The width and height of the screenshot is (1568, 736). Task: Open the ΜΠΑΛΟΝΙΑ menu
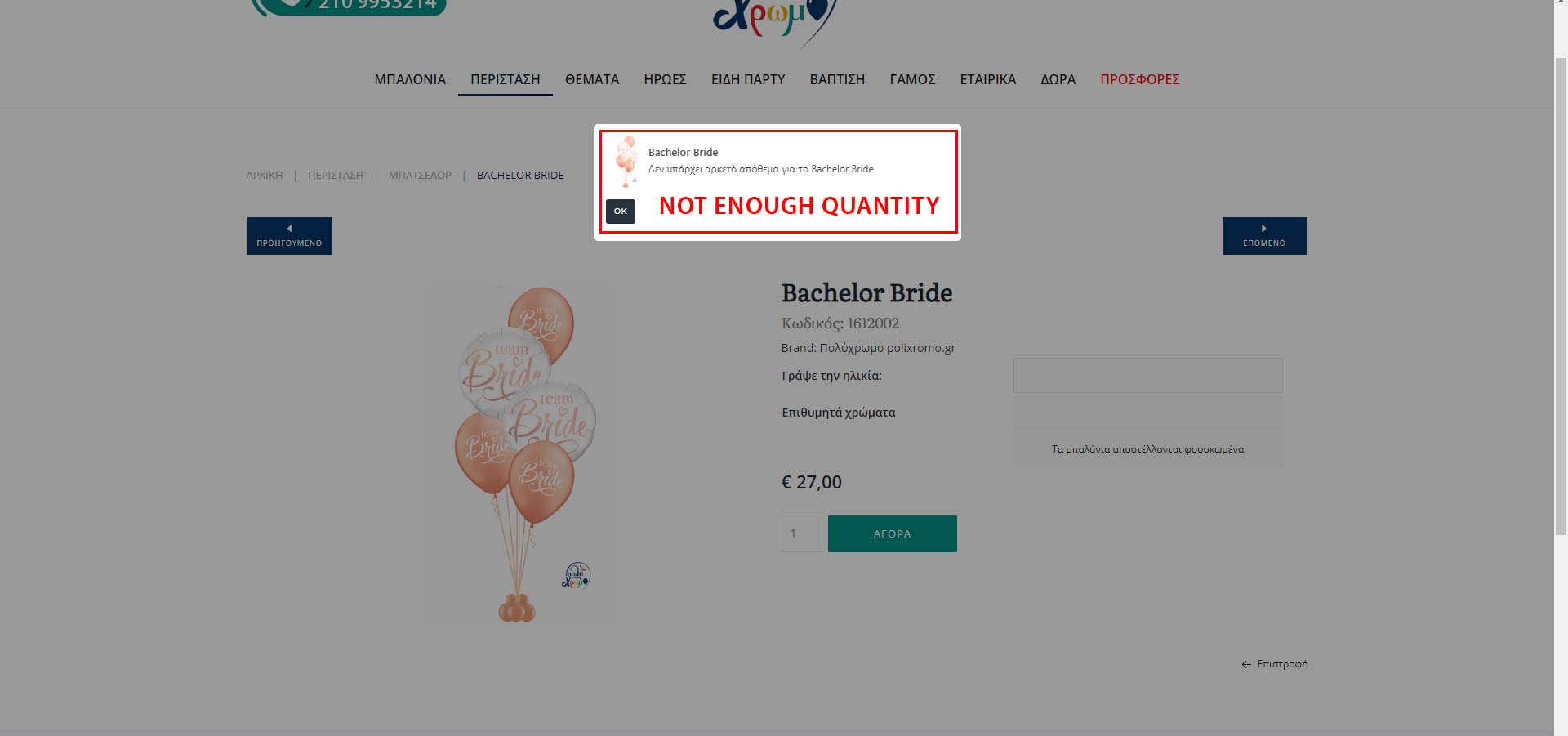410,79
